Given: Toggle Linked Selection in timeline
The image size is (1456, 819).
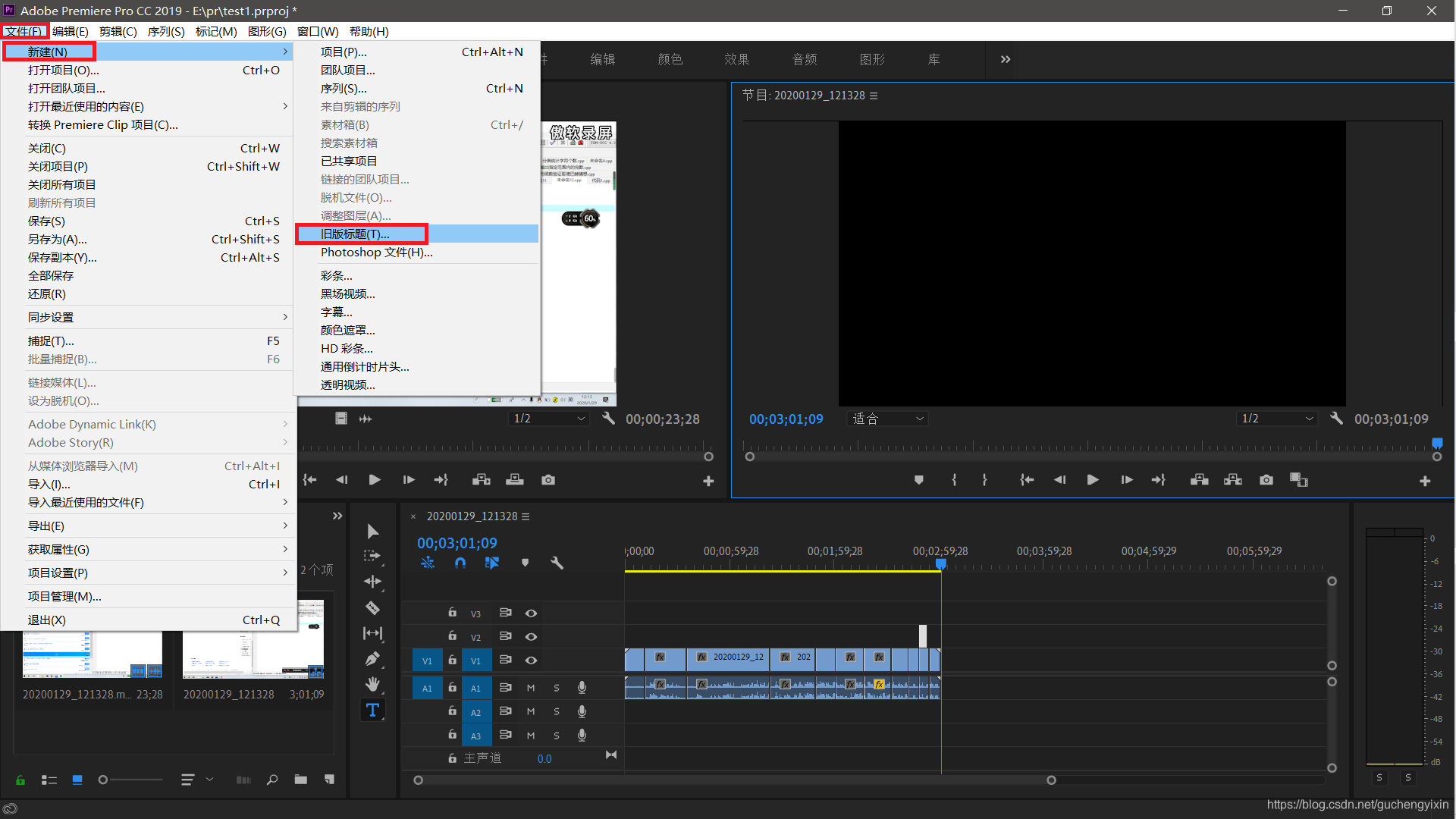Looking at the screenshot, I should pyautogui.click(x=492, y=563).
